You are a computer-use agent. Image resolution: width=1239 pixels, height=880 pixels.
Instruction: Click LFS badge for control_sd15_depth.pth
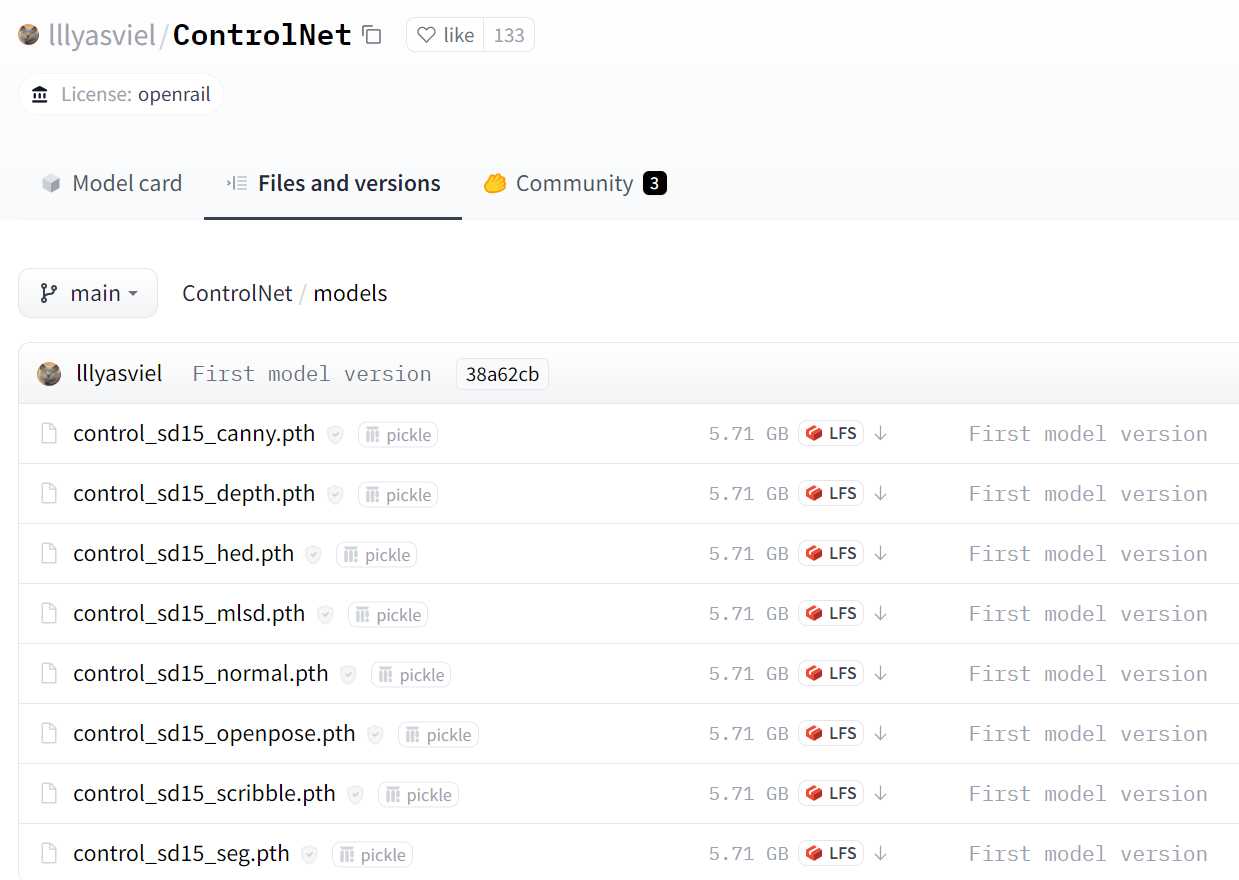click(831, 493)
